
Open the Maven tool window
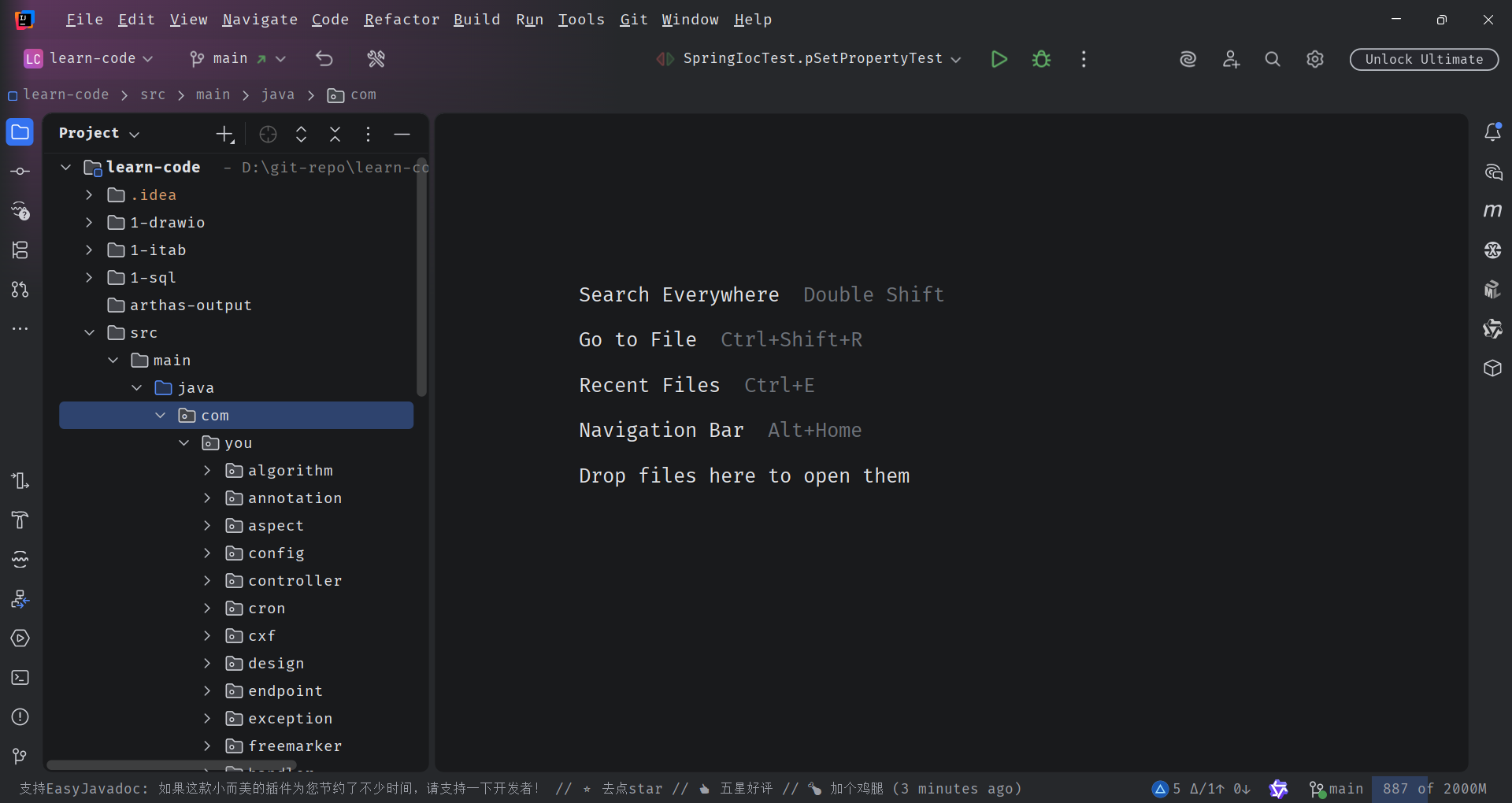(1492, 211)
